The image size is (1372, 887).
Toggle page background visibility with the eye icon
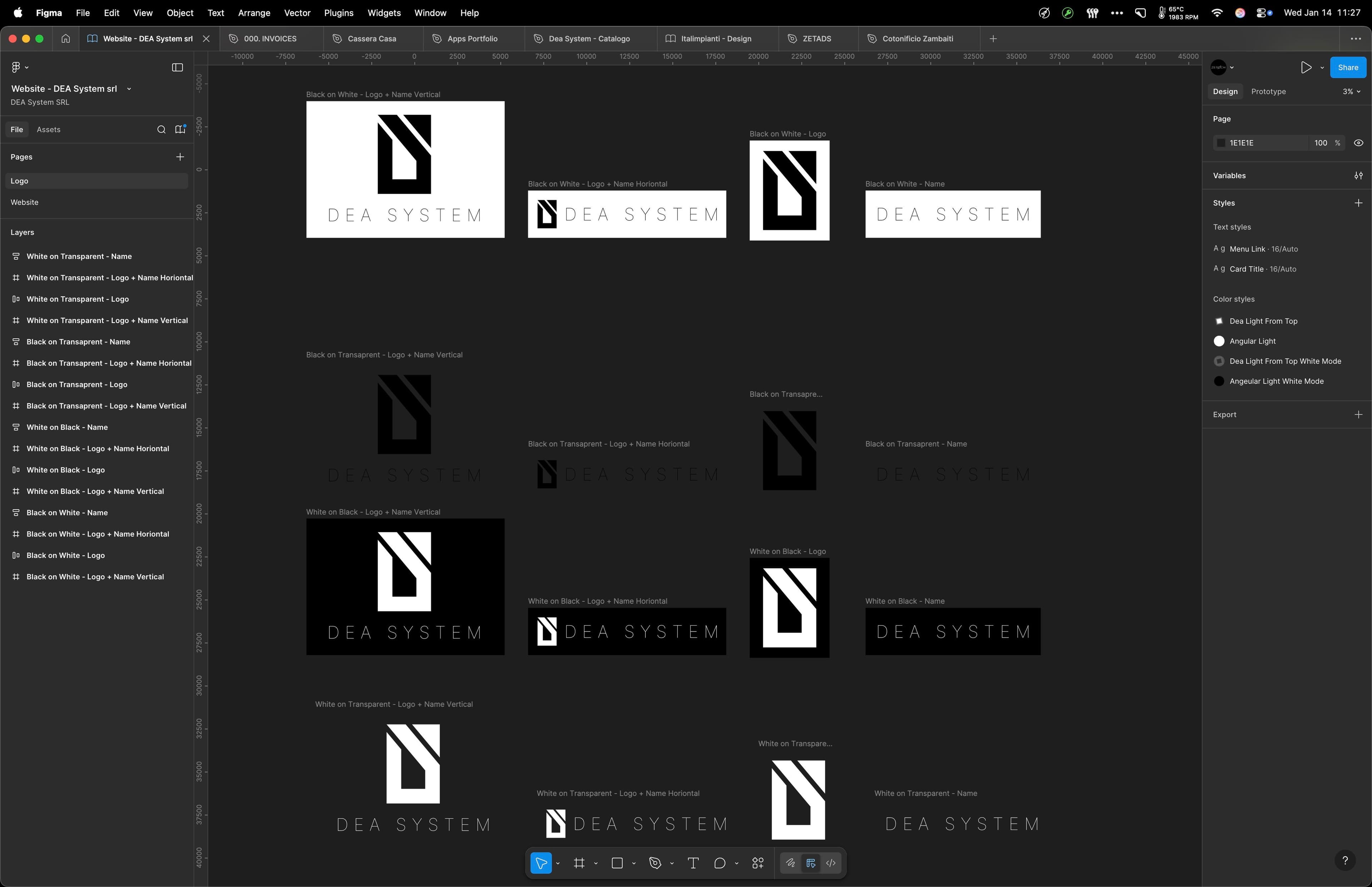tap(1358, 142)
